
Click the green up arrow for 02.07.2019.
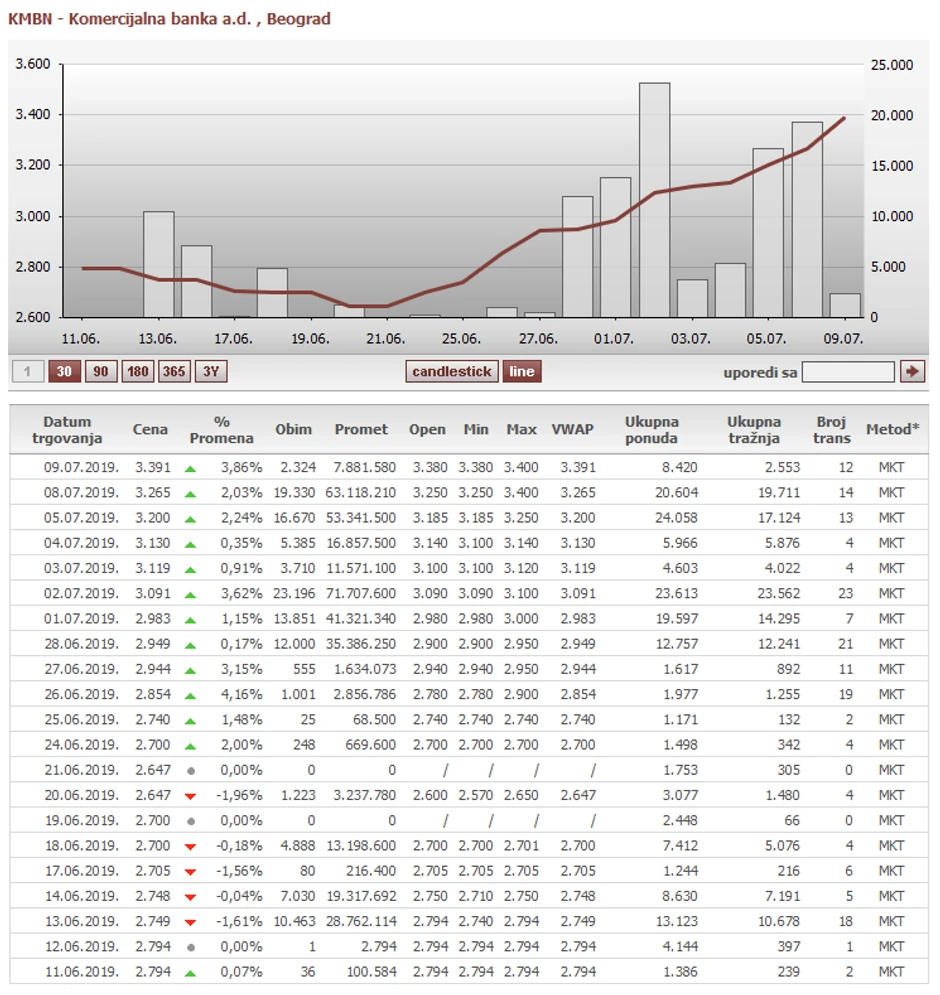click(x=190, y=596)
